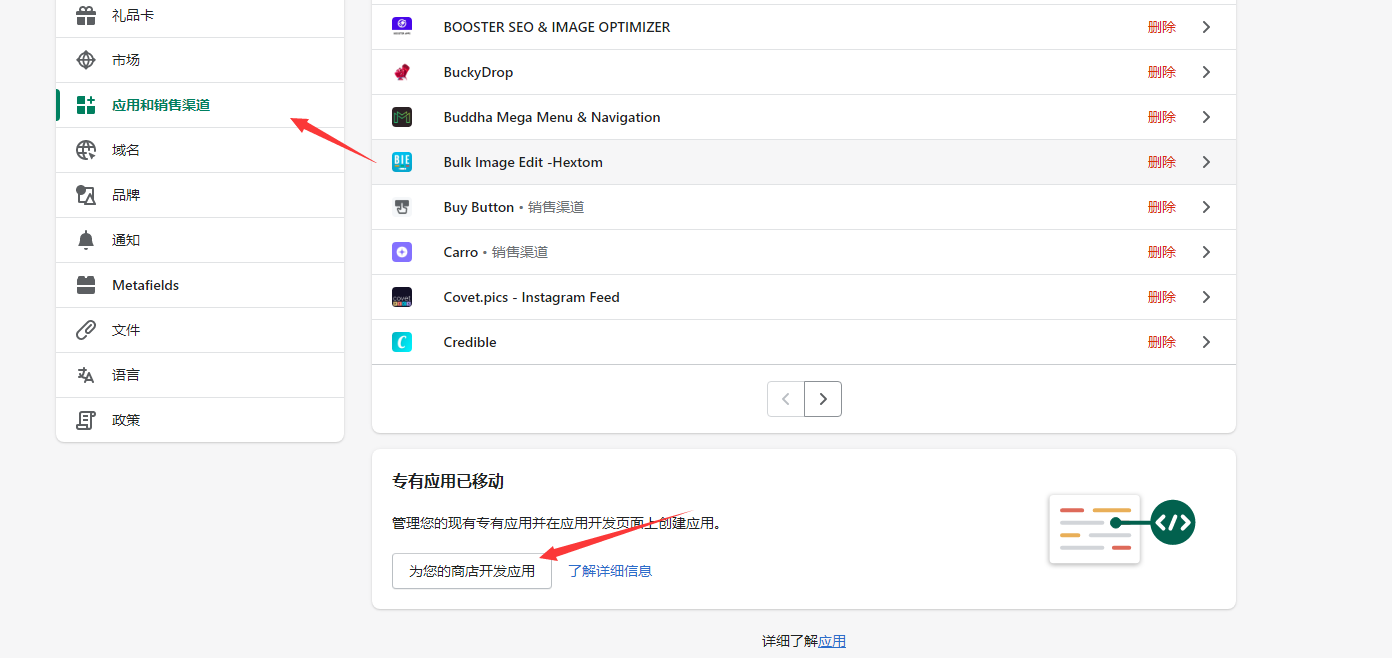1392x658 pixels.
Task: Click the Bulk Image Edit app icon
Action: 402,162
